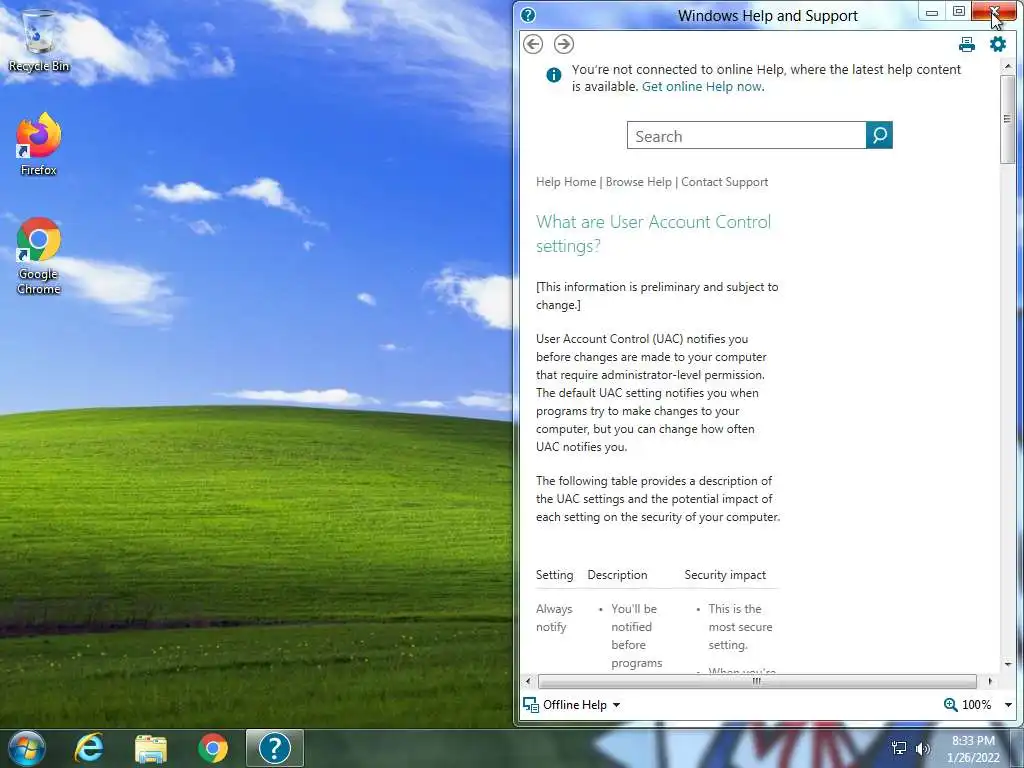Open the Windows Start orb

click(27, 748)
